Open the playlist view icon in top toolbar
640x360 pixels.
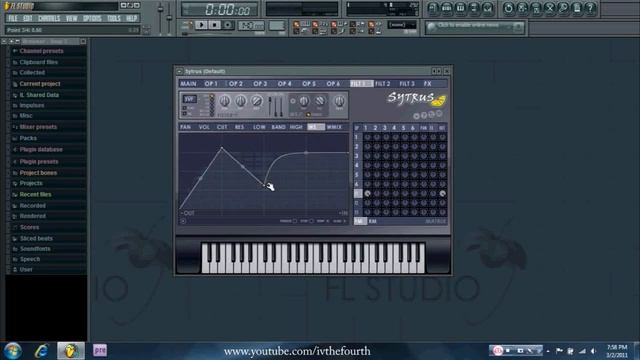click(x=433, y=8)
